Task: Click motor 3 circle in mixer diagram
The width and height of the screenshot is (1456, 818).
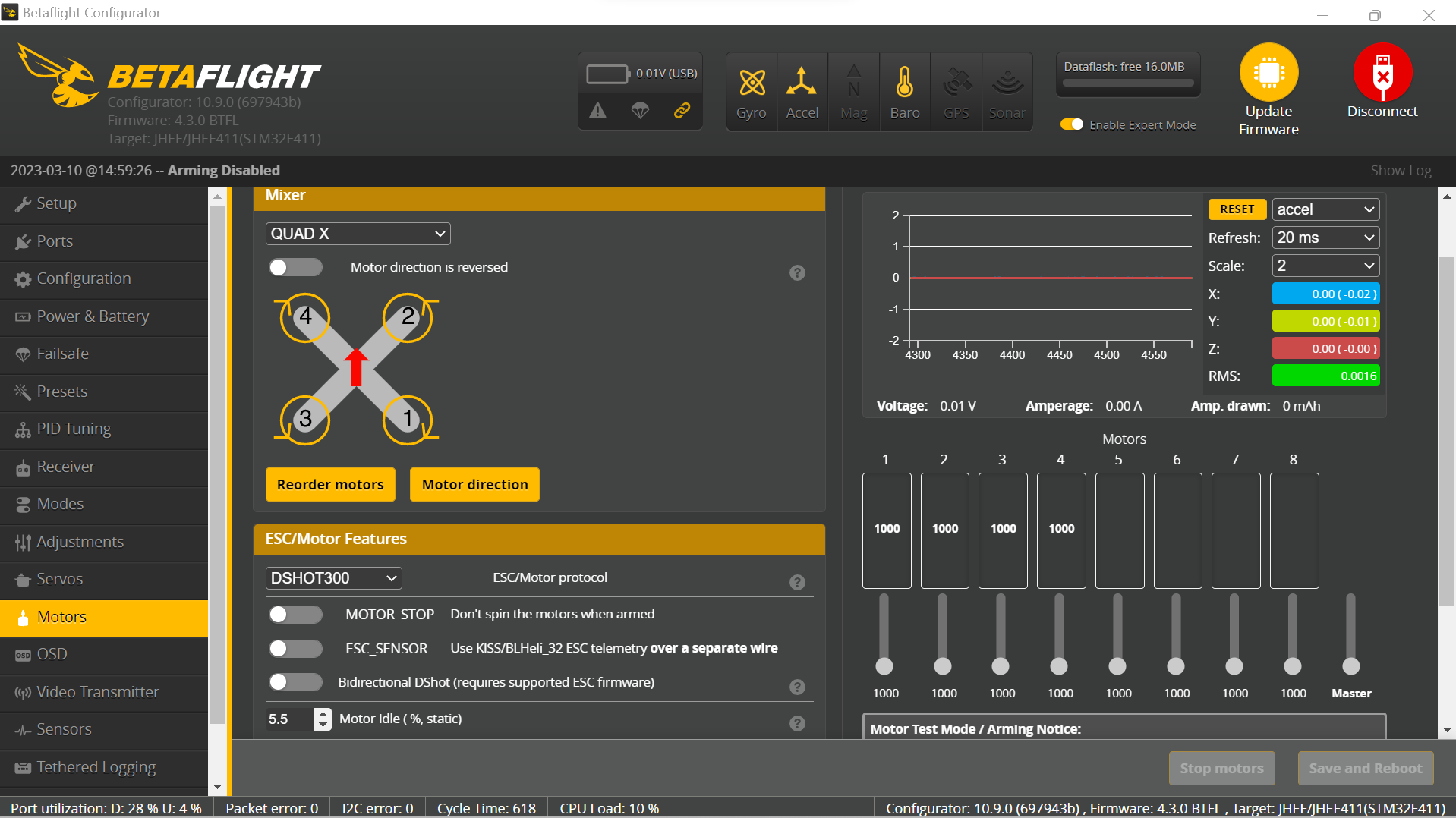Action: pos(305,419)
